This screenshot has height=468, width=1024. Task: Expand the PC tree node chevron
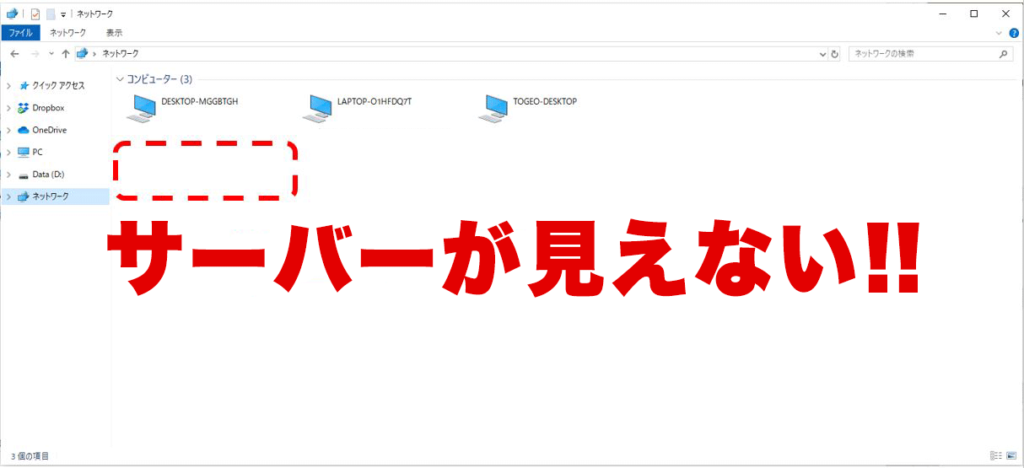(8, 152)
